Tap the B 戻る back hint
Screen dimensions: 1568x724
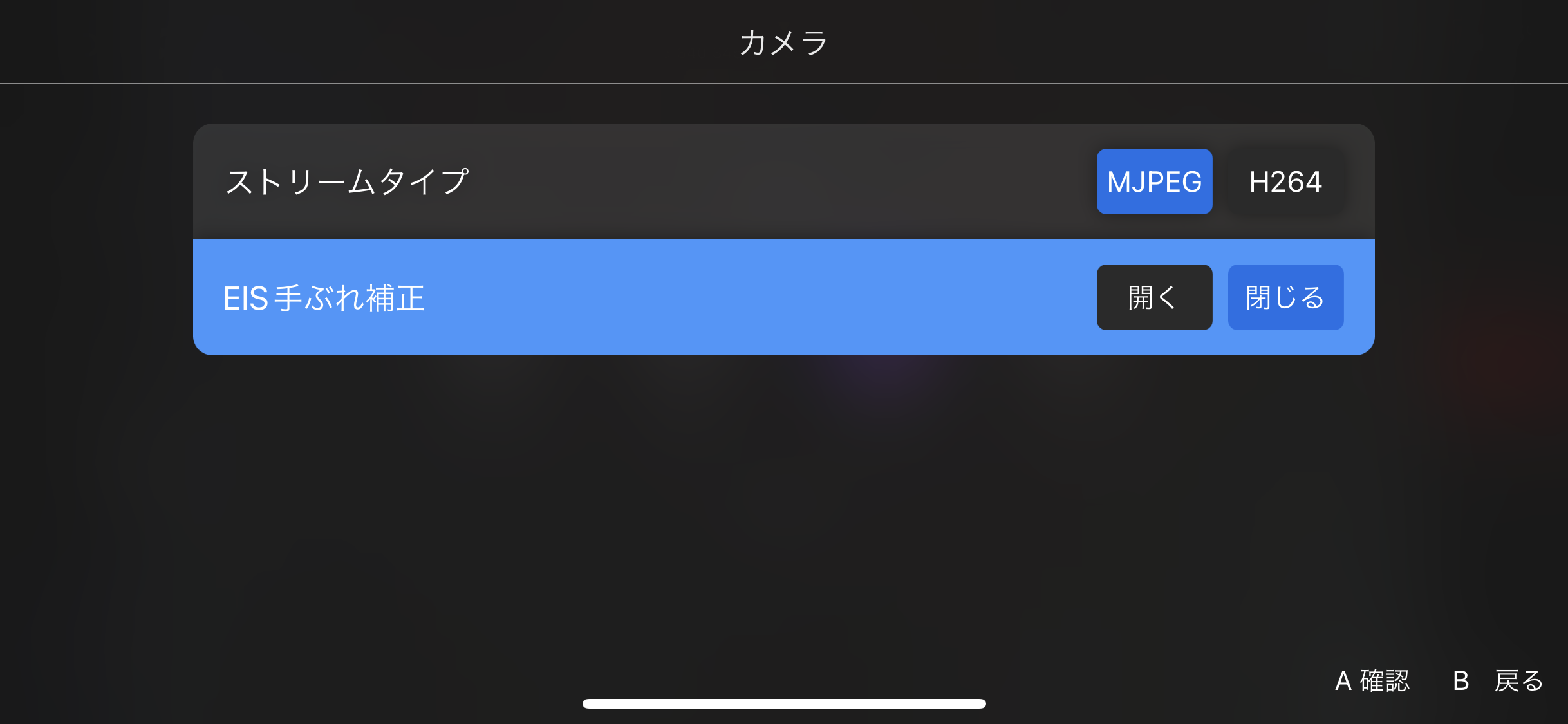1498,681
